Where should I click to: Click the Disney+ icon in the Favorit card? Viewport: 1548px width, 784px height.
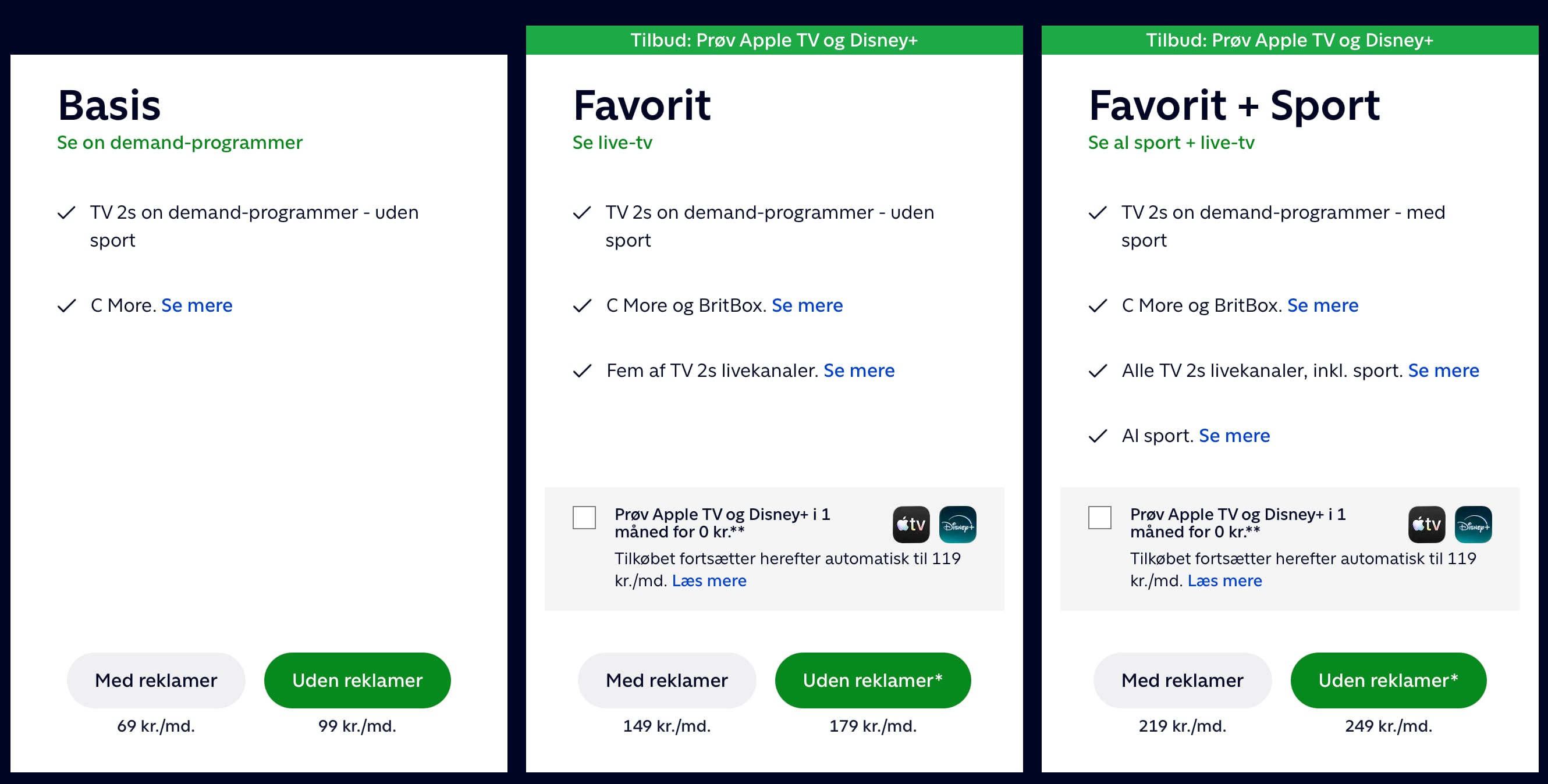coord(957,525)
